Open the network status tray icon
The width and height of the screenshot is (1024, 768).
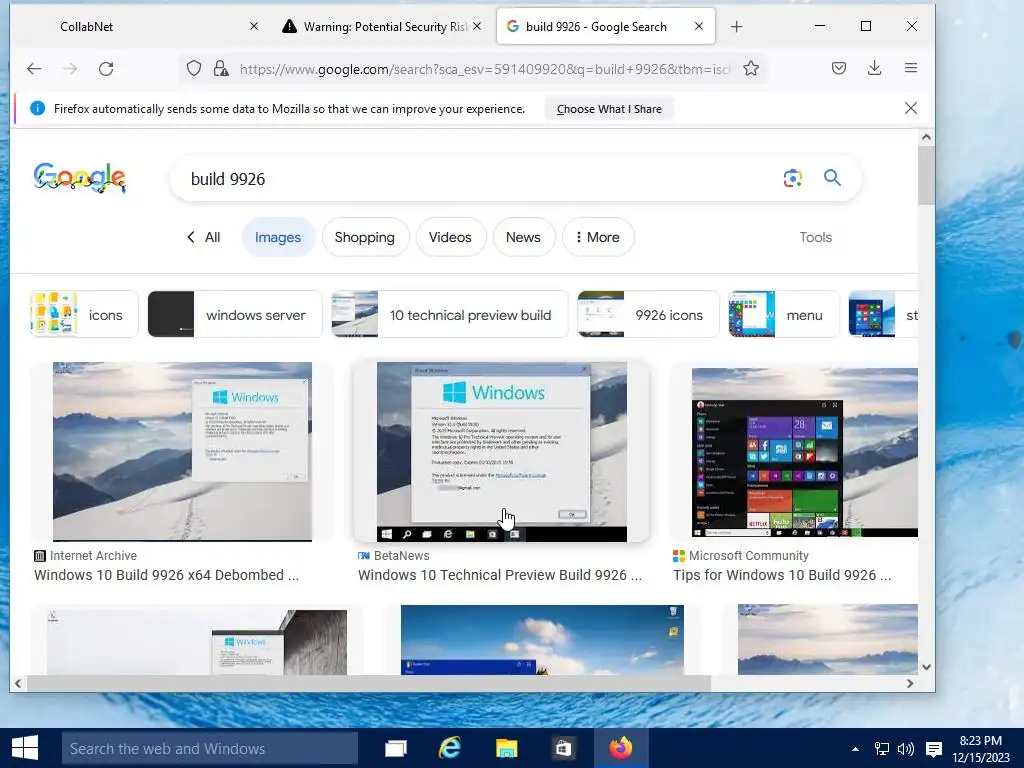(882, 749)
